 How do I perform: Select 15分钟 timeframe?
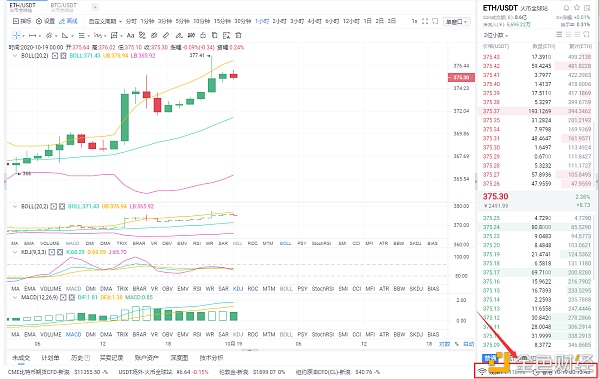[x=222, y=21]
